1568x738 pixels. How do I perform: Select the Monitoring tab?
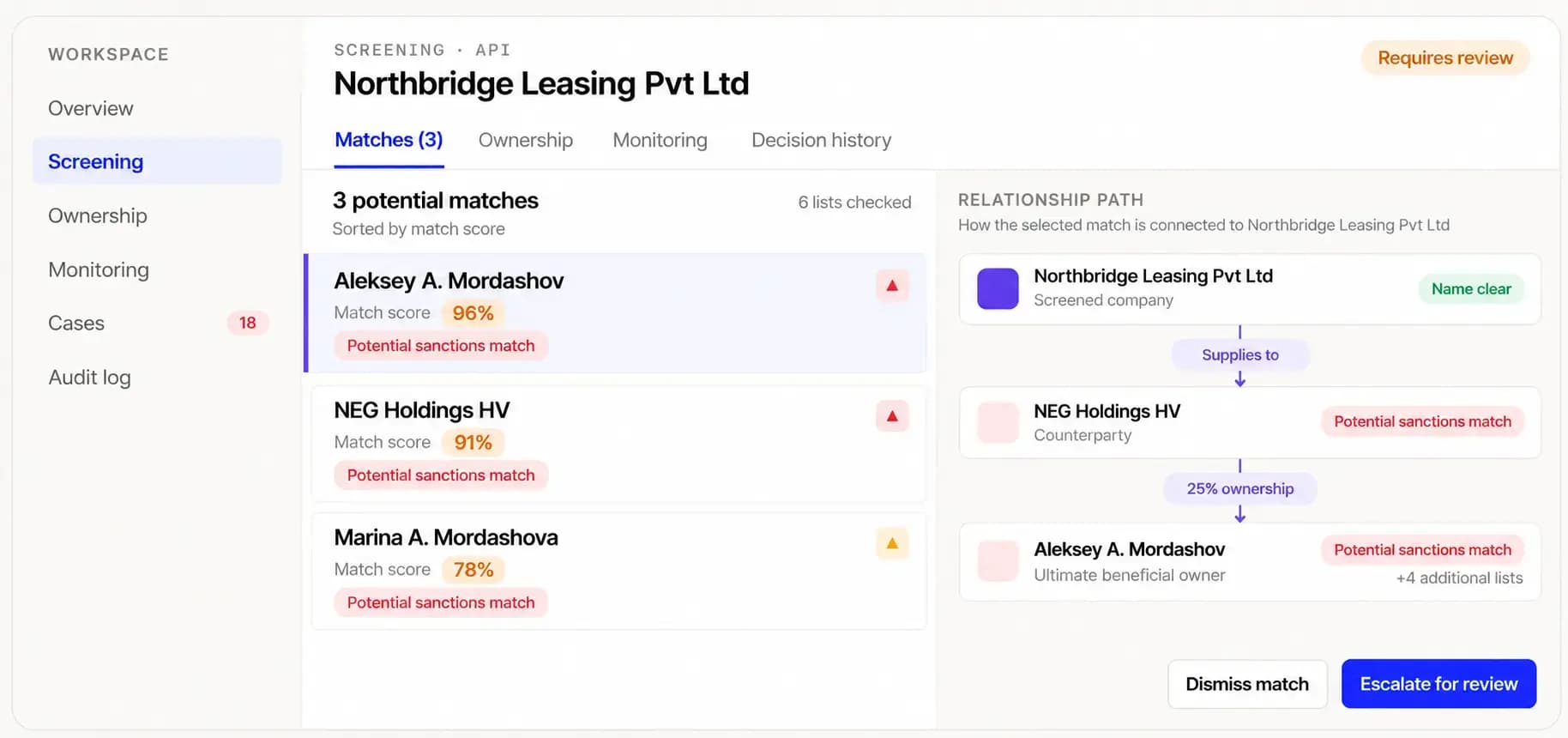660,141
